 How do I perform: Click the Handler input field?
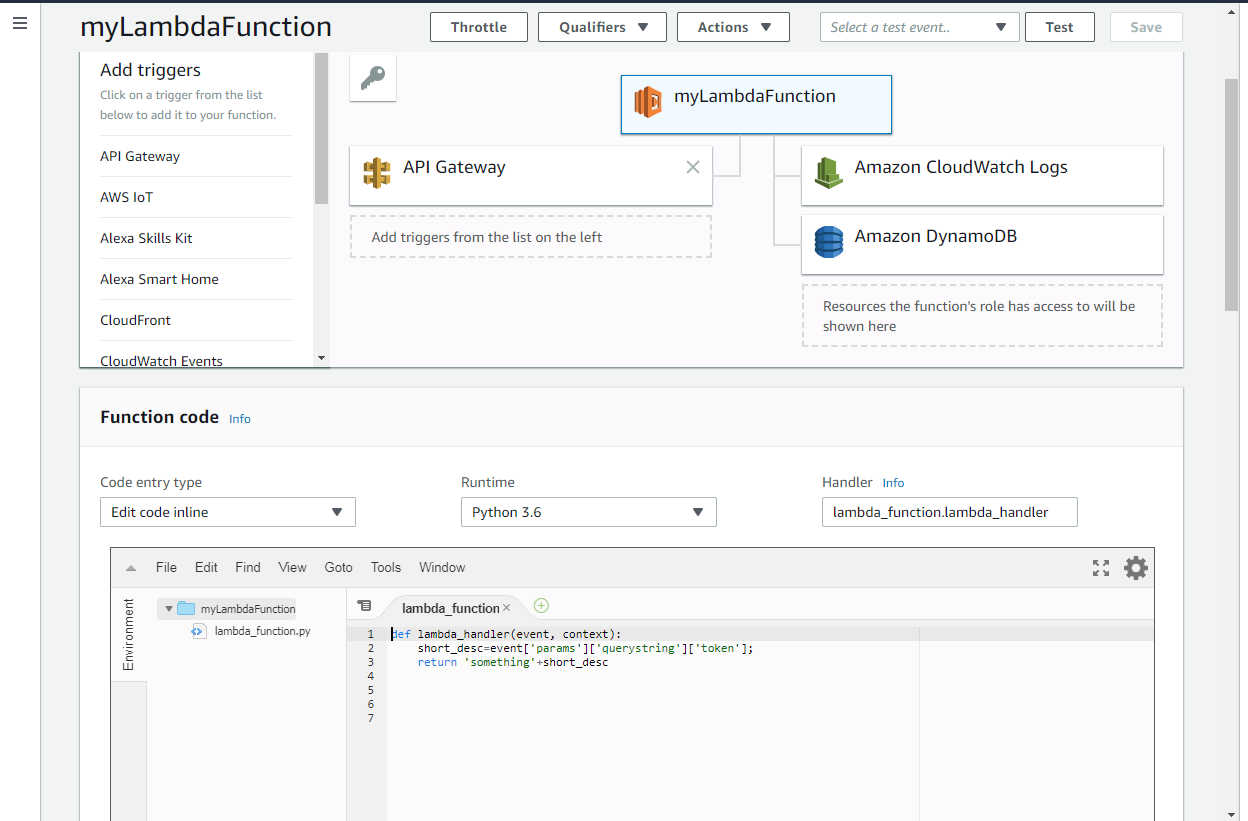click(x=948, y=511)
